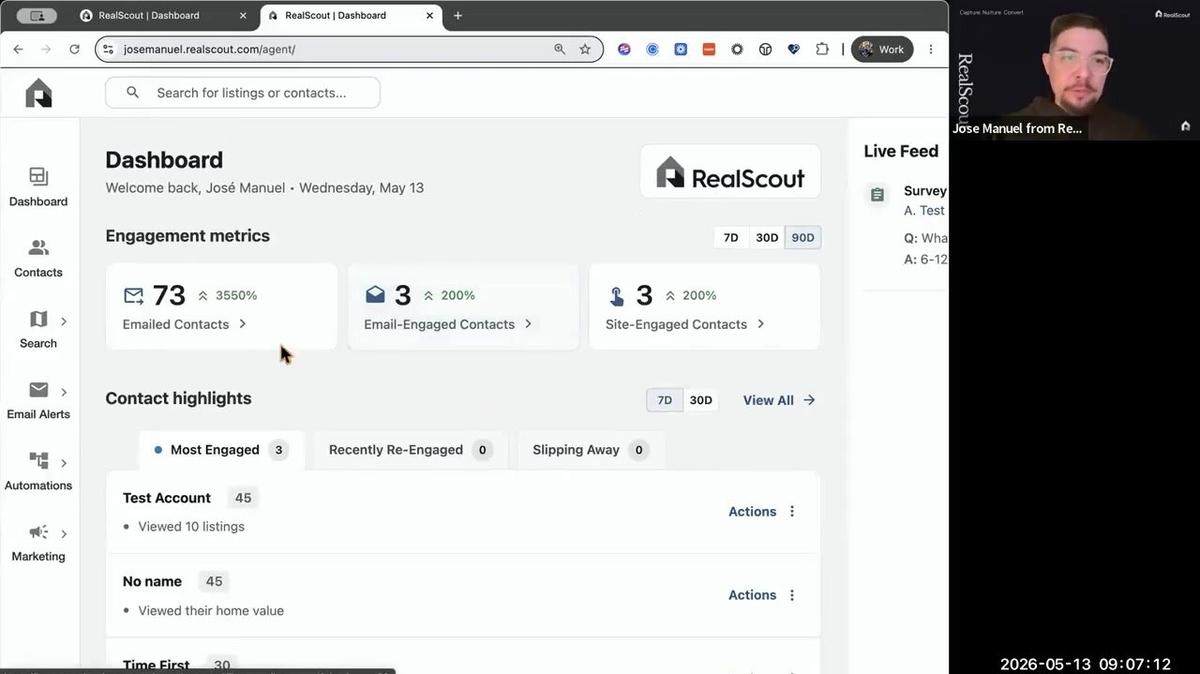Click the browser address bar URL

[209, 49]
